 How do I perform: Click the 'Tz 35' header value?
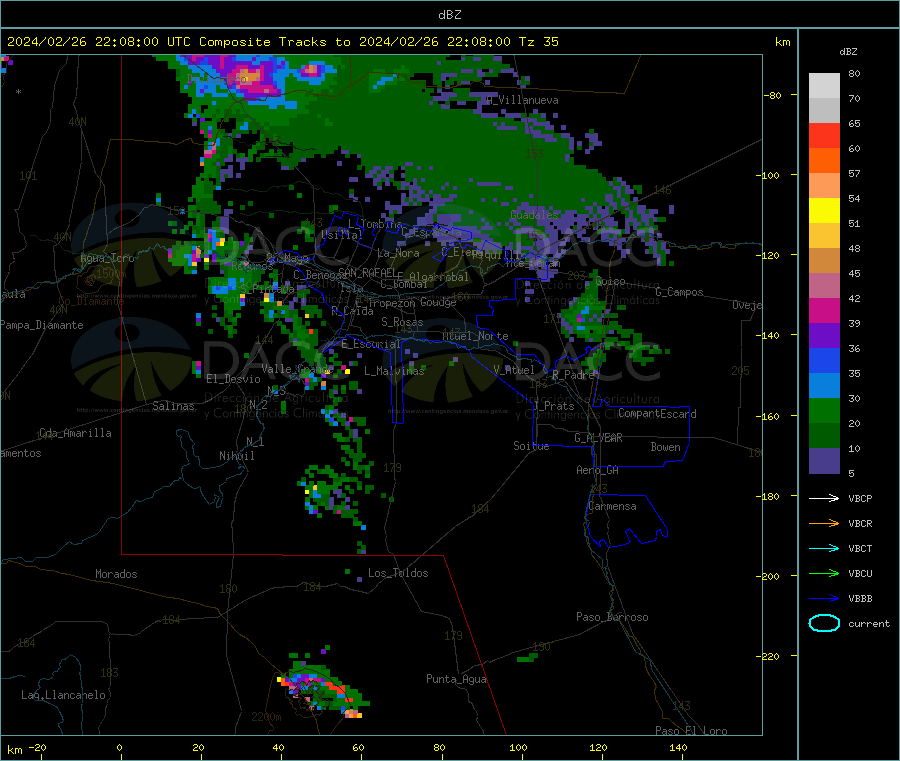click(538, 42)
